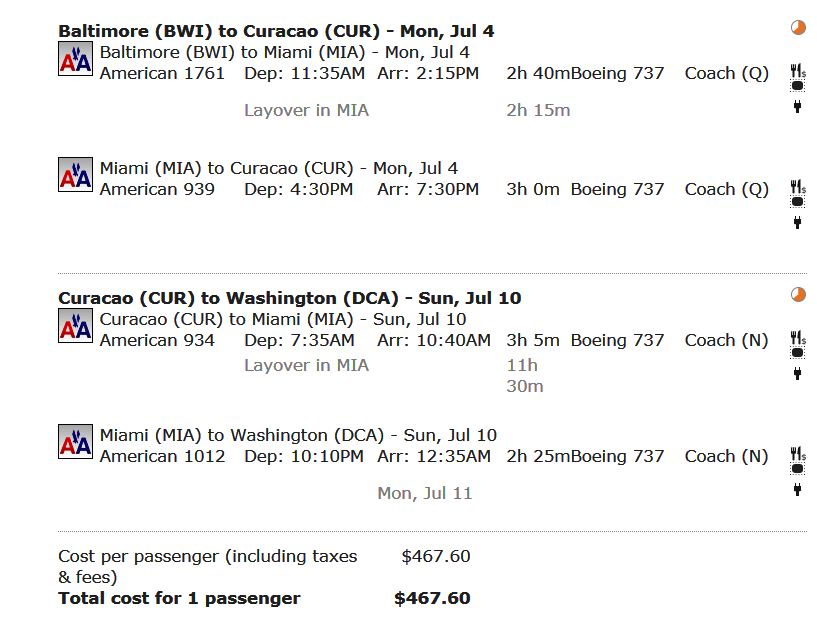Click the power outlet icon for American 939
The width and height of the screenshot is (817, 630).
pos(797,223)
